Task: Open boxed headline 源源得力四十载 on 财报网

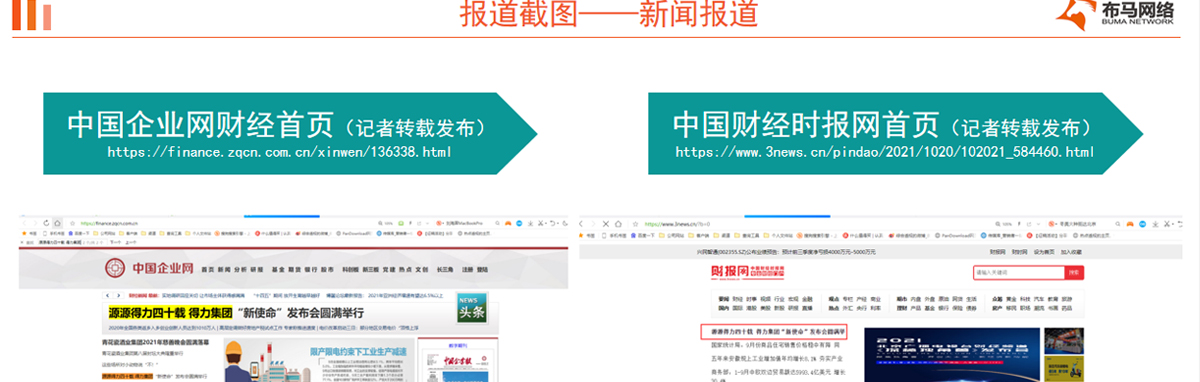Action: 774,332
